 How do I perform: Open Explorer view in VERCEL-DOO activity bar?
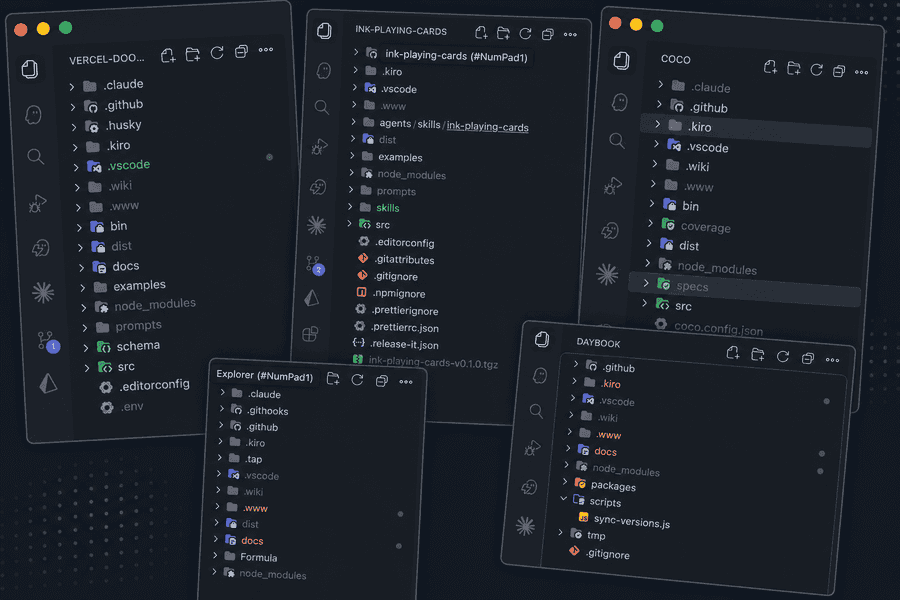[30, 69]
